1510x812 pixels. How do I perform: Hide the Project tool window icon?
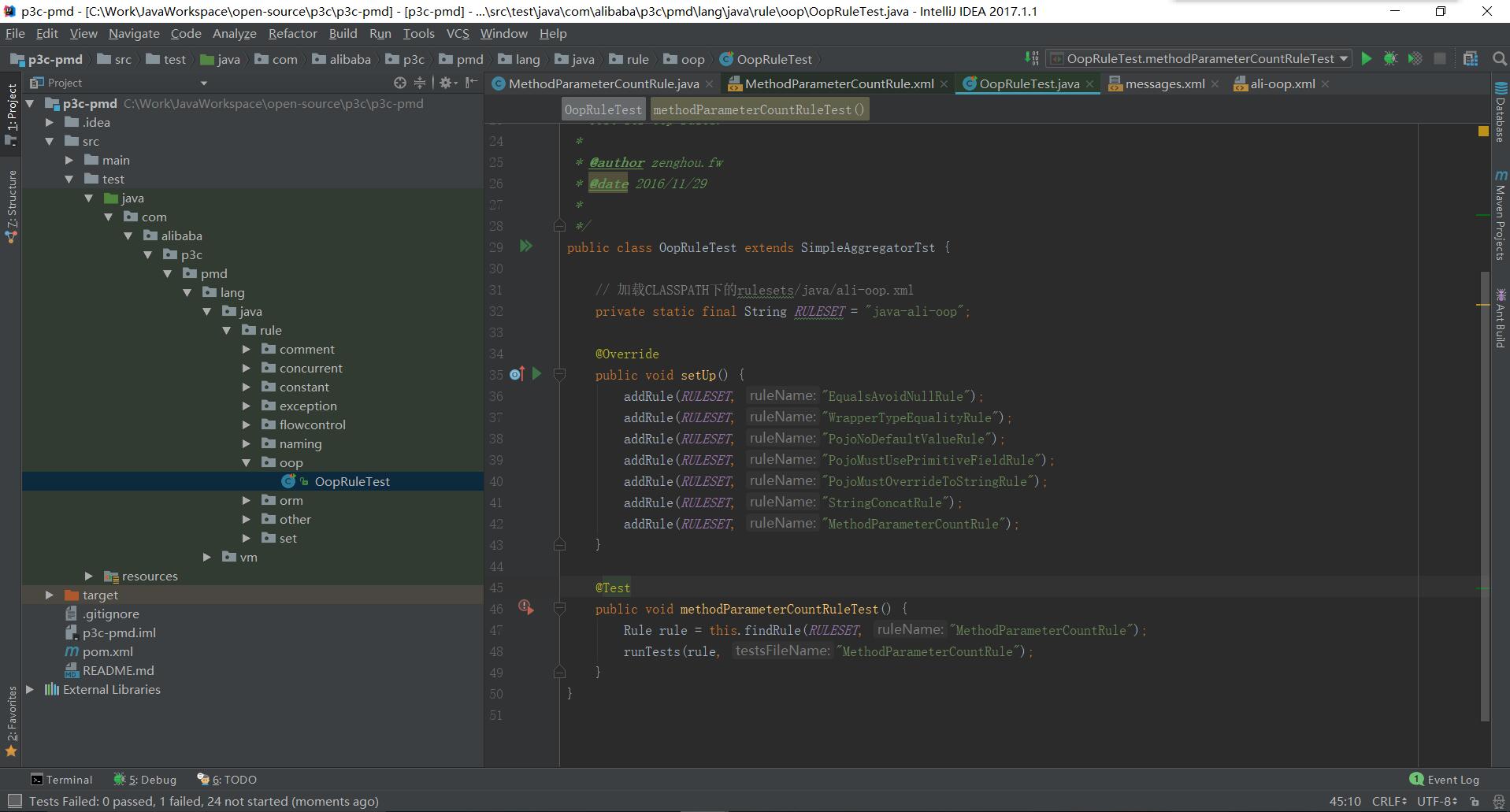pyautogui.click(x=471, y=83)
